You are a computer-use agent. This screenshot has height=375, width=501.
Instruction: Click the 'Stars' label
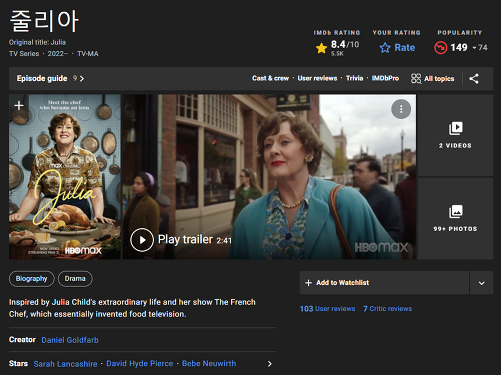click(x=18, y=363)
